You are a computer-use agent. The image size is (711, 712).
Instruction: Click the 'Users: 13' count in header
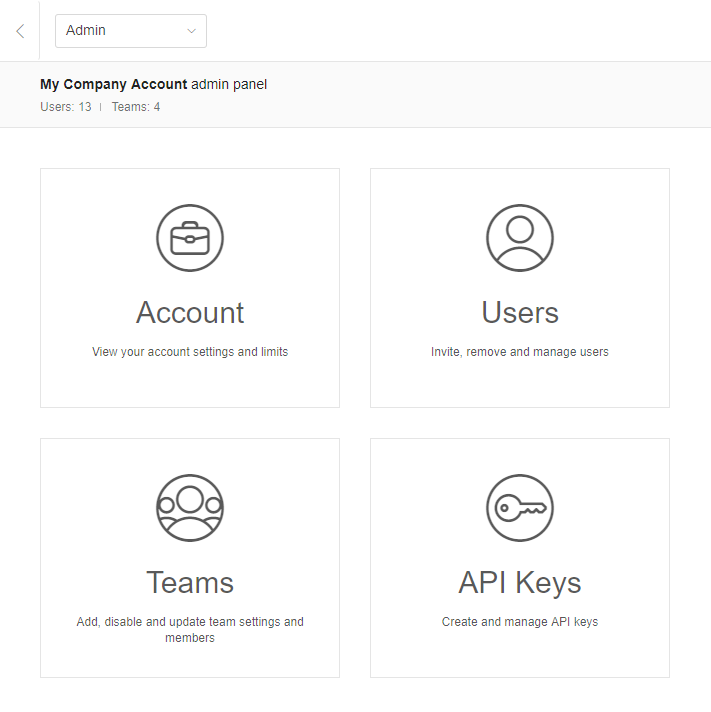pos(66,107)
